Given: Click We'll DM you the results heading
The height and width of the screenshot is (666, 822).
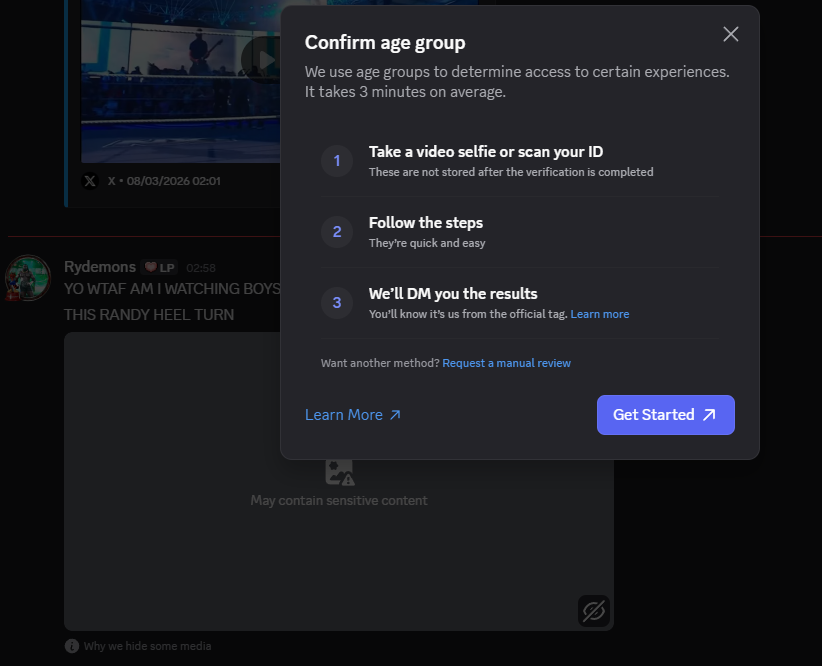Looking at the screenshot, I should [x=453, y=294].
